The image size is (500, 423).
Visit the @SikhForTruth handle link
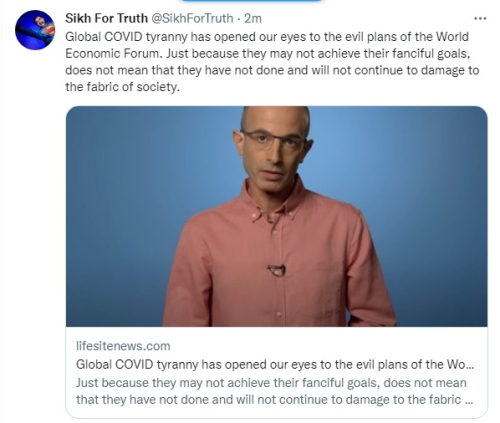(x=192, y=18)
